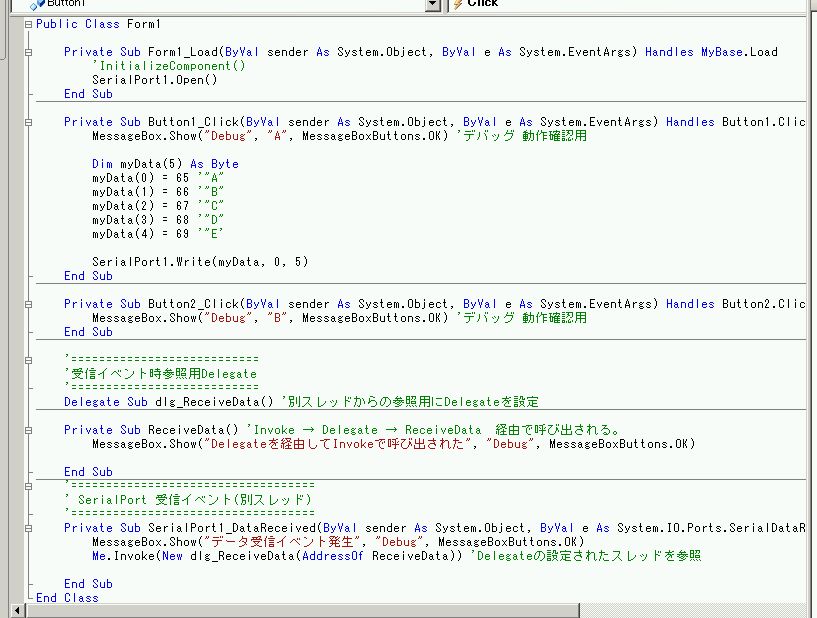Click the Button1 object icon in combo
The image size is (817, 618).
(37, 5)
